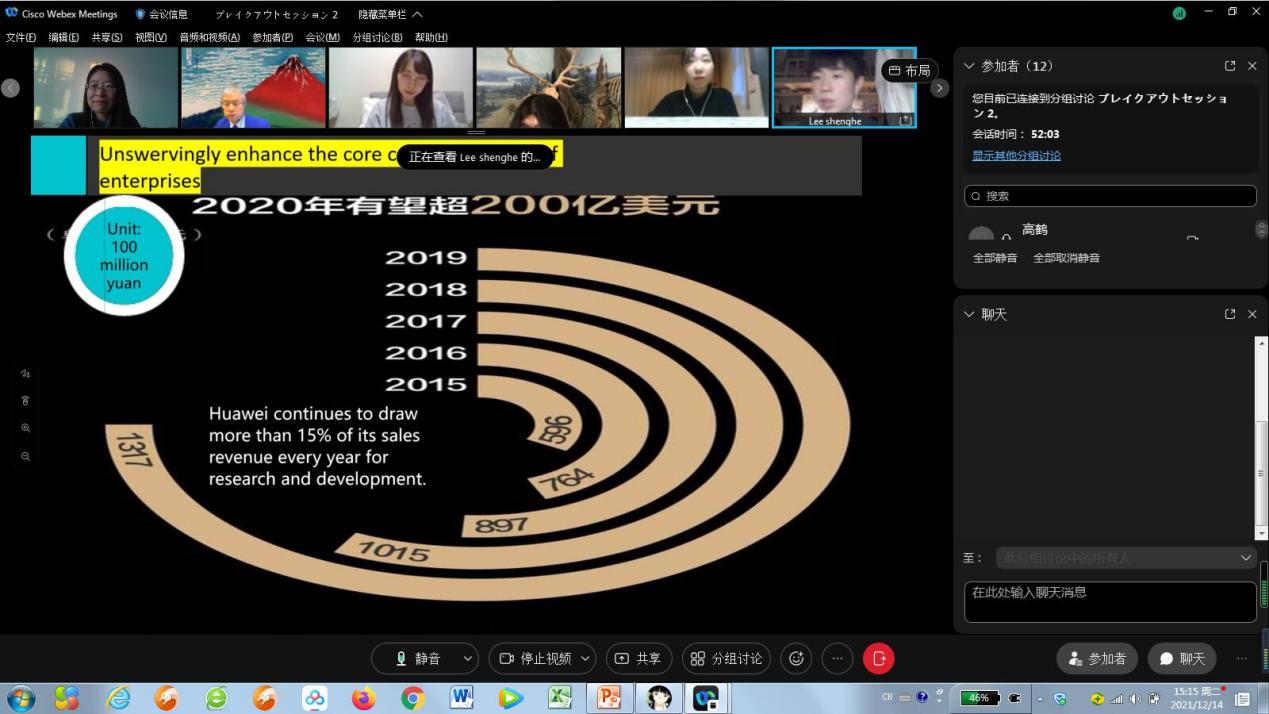Pop out the 聊天 chat panel
The height and width of the screenshot is (714, 1269).
coord(1230,314)
